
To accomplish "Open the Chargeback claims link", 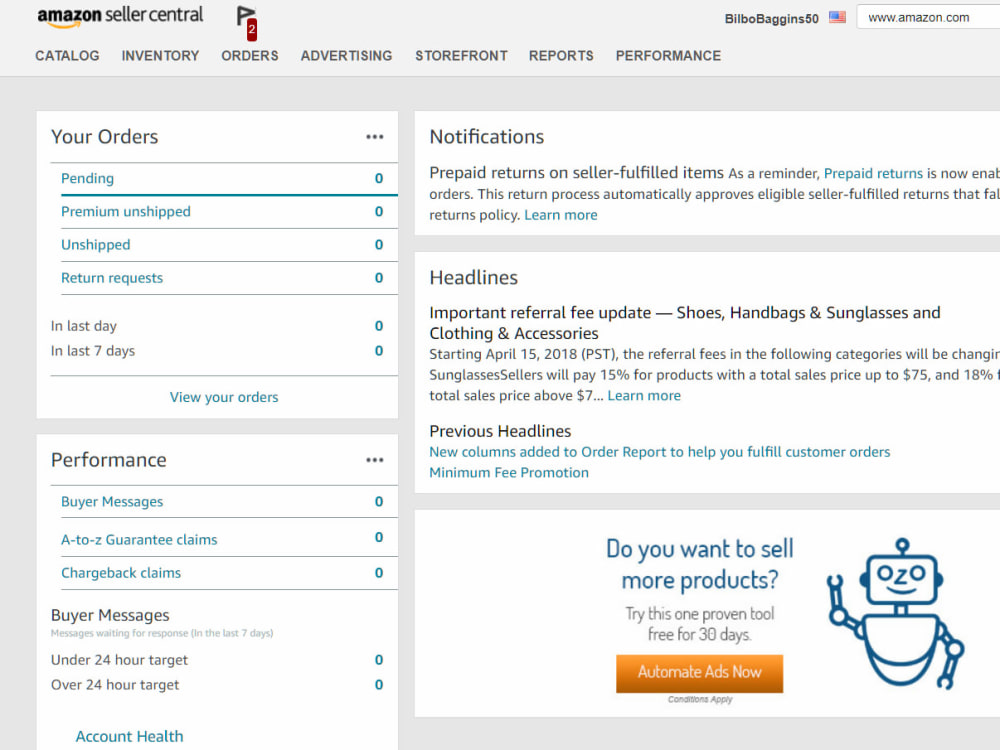I will pos(121,573).
